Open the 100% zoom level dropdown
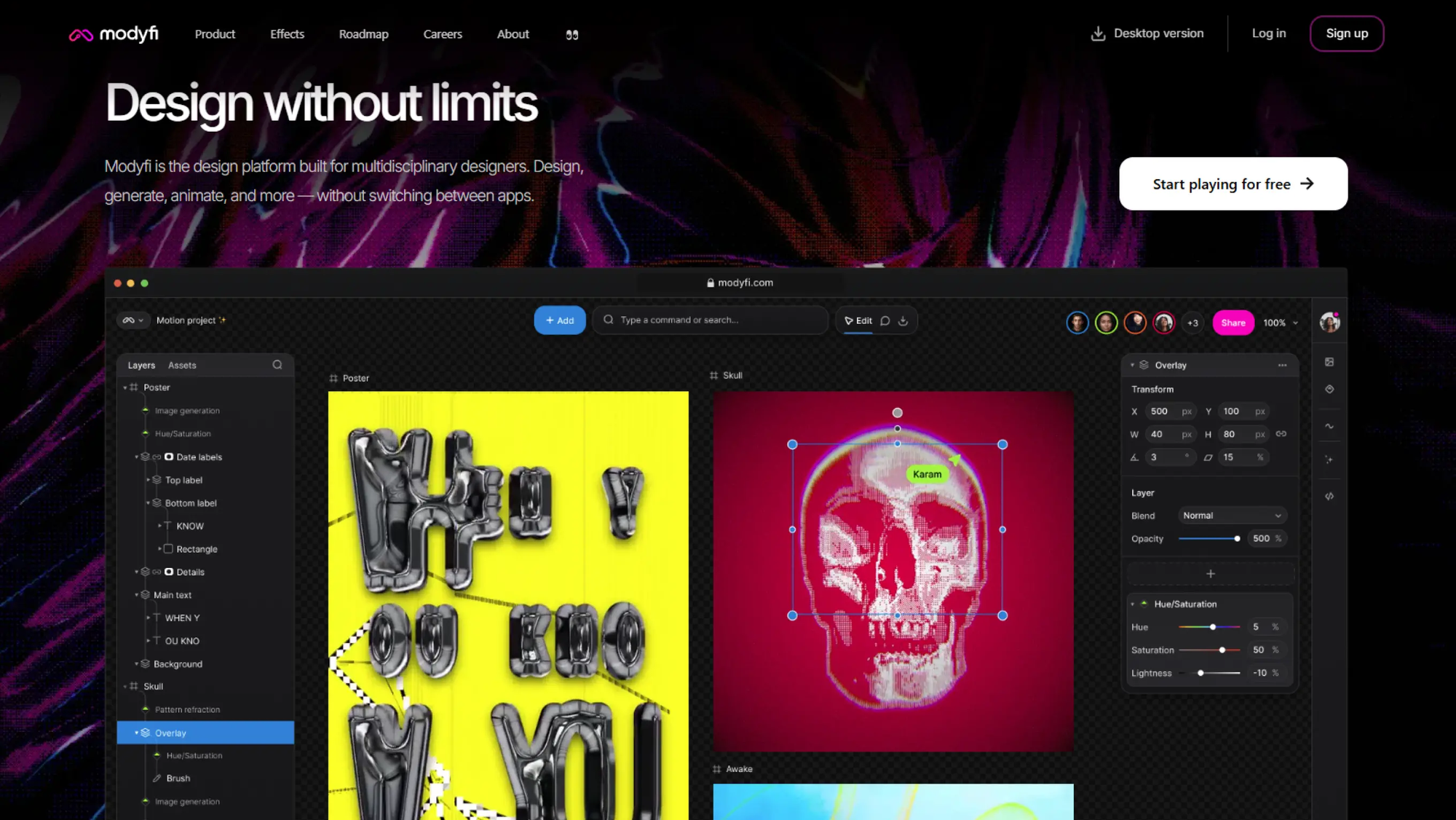1456x820 pixels. (1281, 323)
